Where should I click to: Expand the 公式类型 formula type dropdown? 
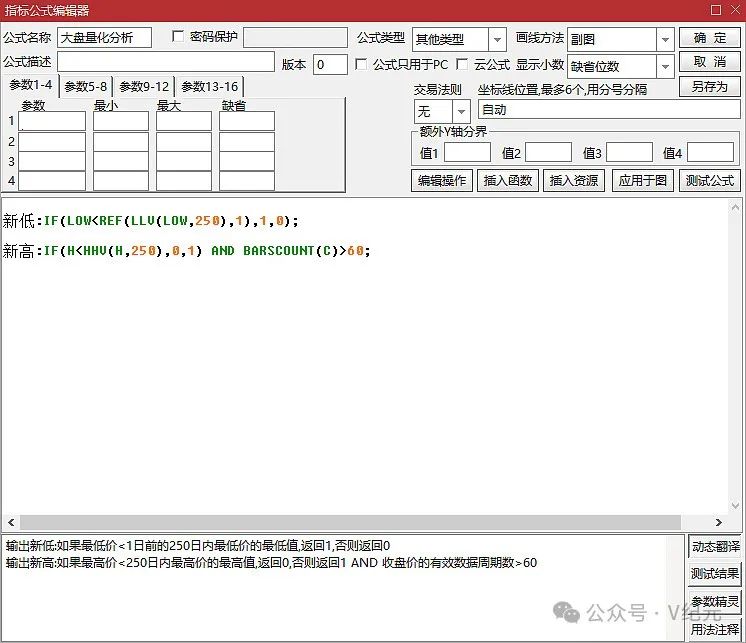497,39
